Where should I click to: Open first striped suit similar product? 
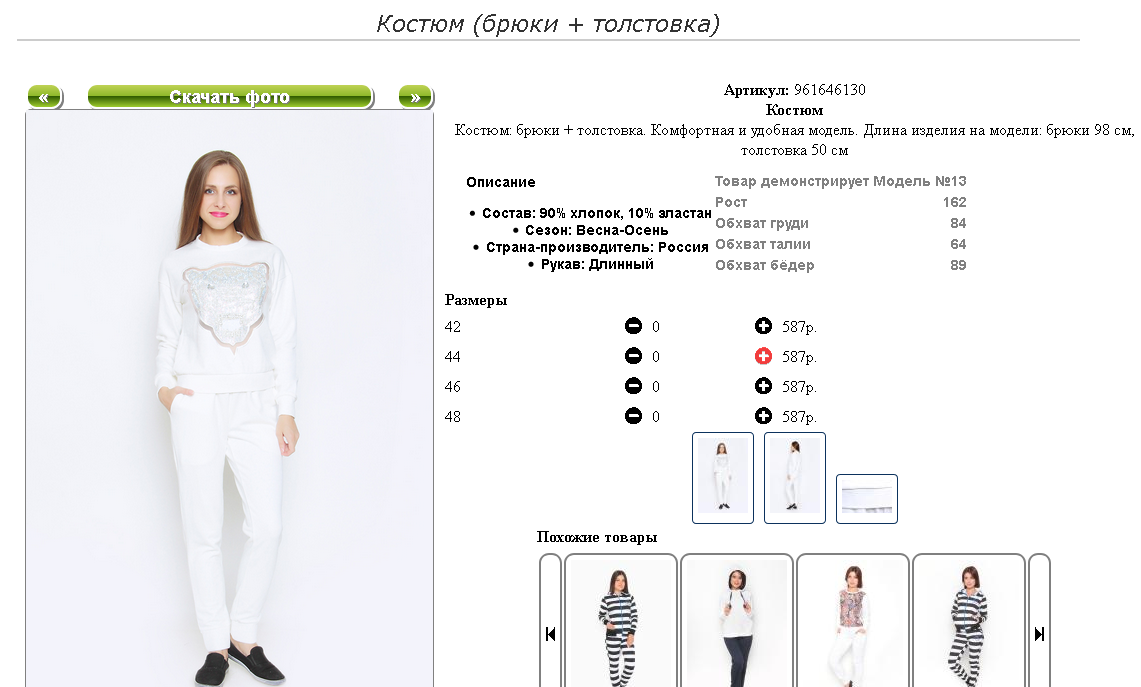click(621, 622)
